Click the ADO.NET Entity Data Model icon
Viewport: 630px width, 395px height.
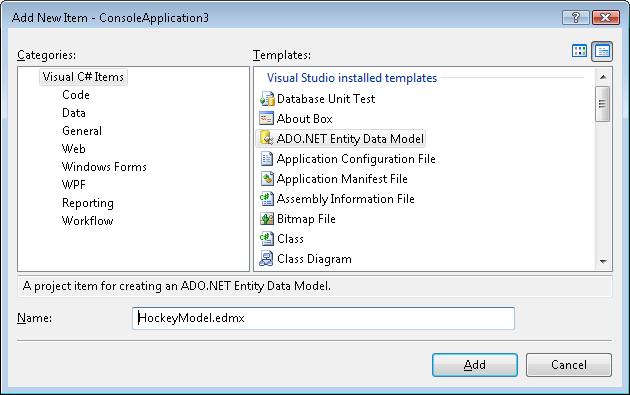pyautogui.click(x=266, y=138)
